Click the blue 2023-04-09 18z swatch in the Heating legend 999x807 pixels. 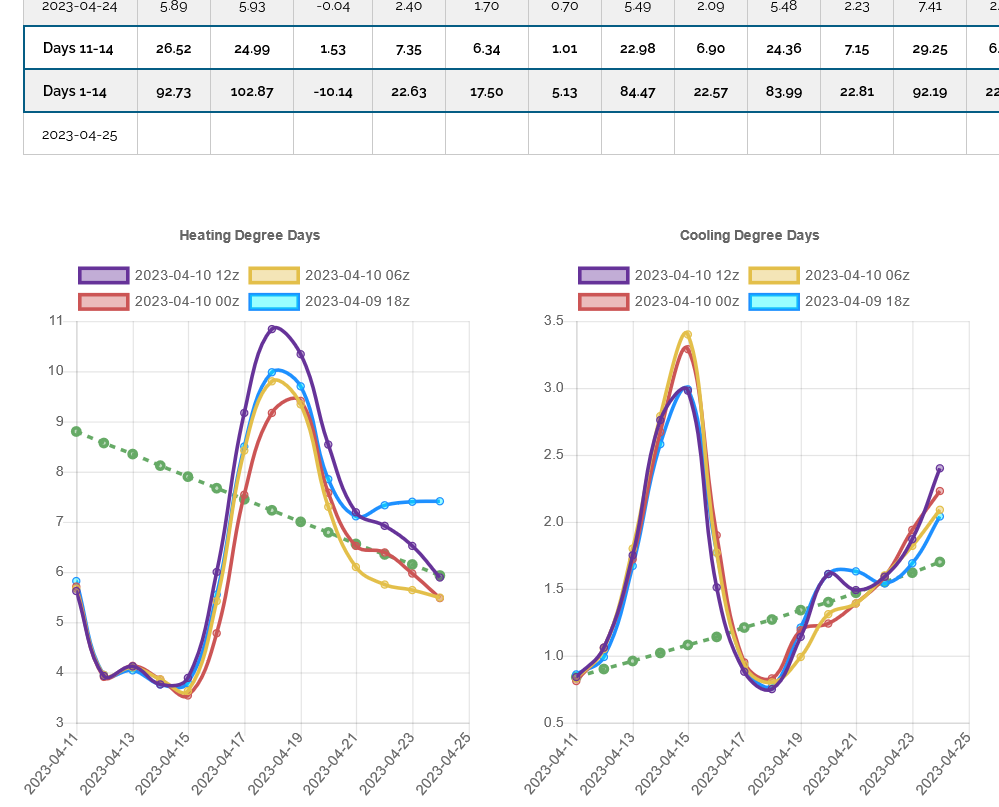coord(274,301)
